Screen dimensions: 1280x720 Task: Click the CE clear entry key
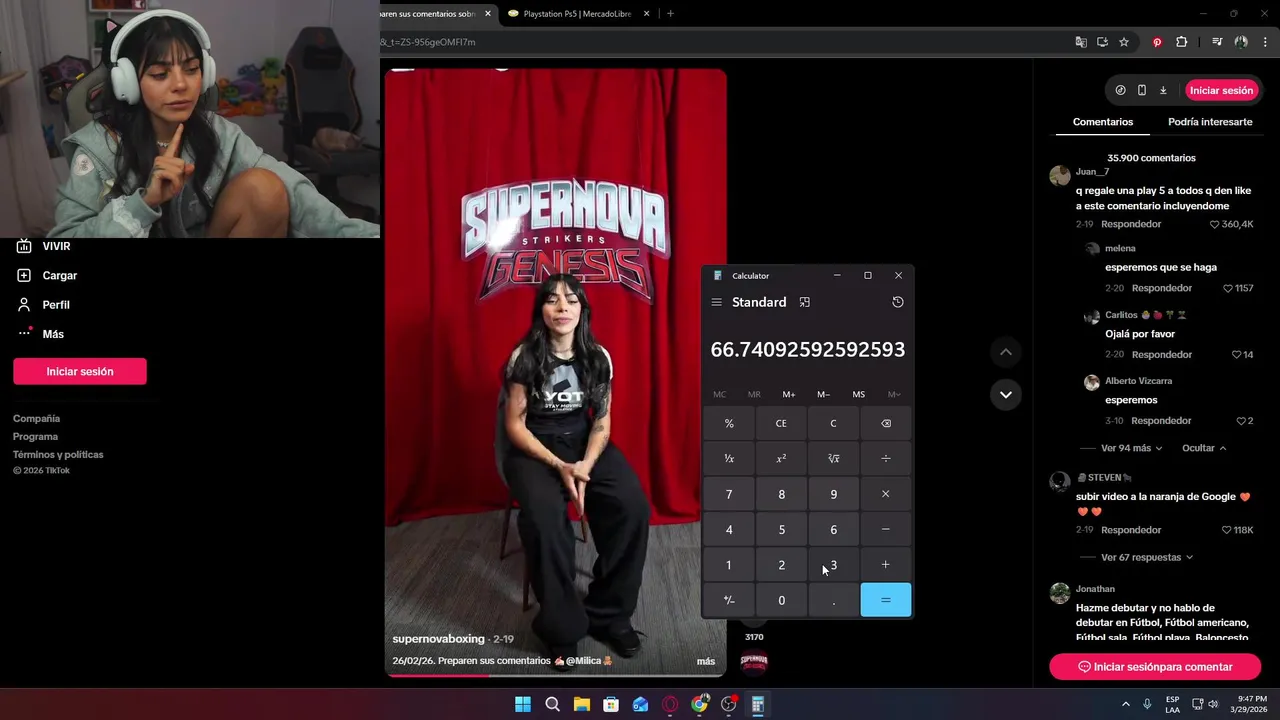pos(781,423)
